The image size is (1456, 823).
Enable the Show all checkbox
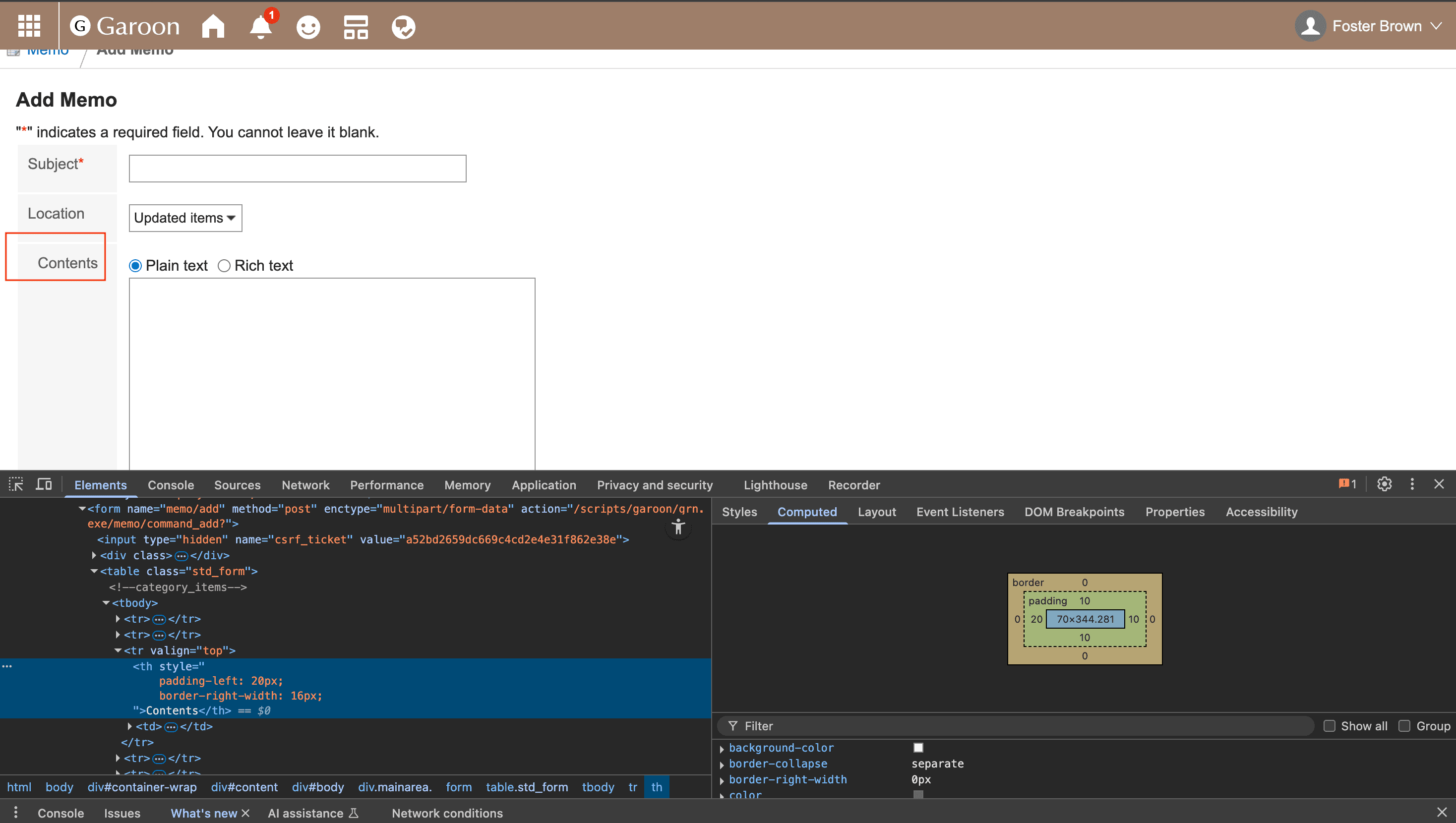click(x=1330, y=726)
